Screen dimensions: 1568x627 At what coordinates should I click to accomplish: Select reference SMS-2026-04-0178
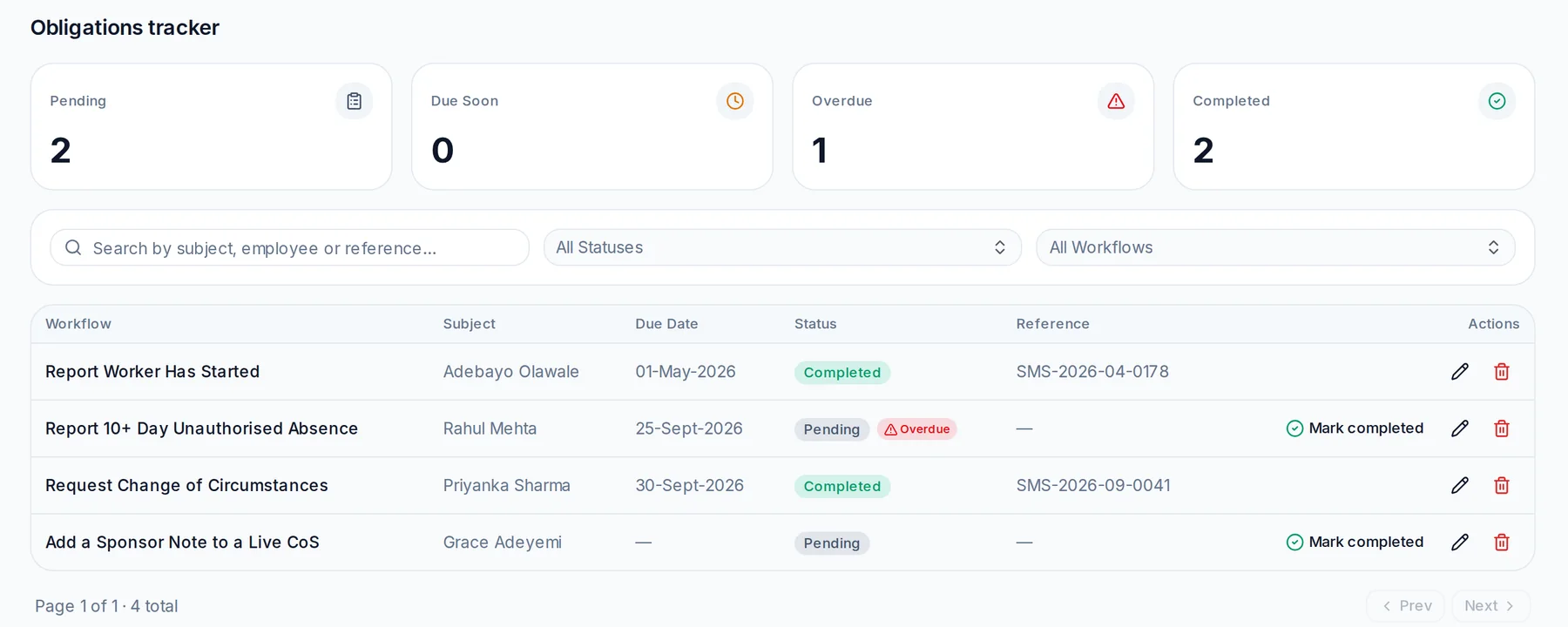(x=1092, y=372)
